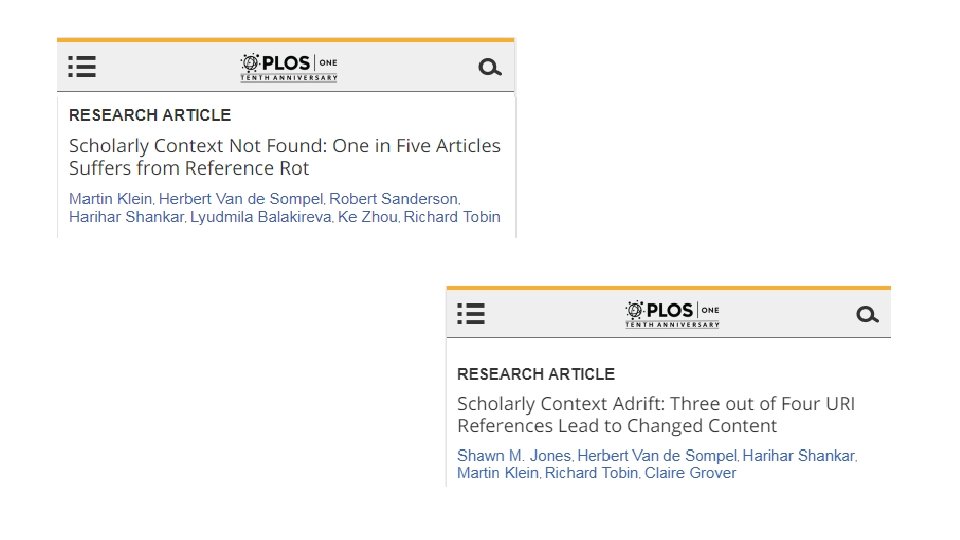Click the PLOS ONE logo in top article
This screenshot has height=540, width=960.
click(289, 67)
